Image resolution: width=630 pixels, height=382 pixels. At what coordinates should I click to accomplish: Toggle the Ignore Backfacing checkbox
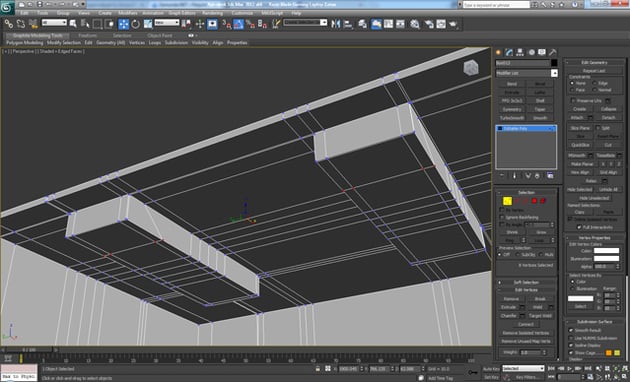pyautogui.click(x=502, y=217)
